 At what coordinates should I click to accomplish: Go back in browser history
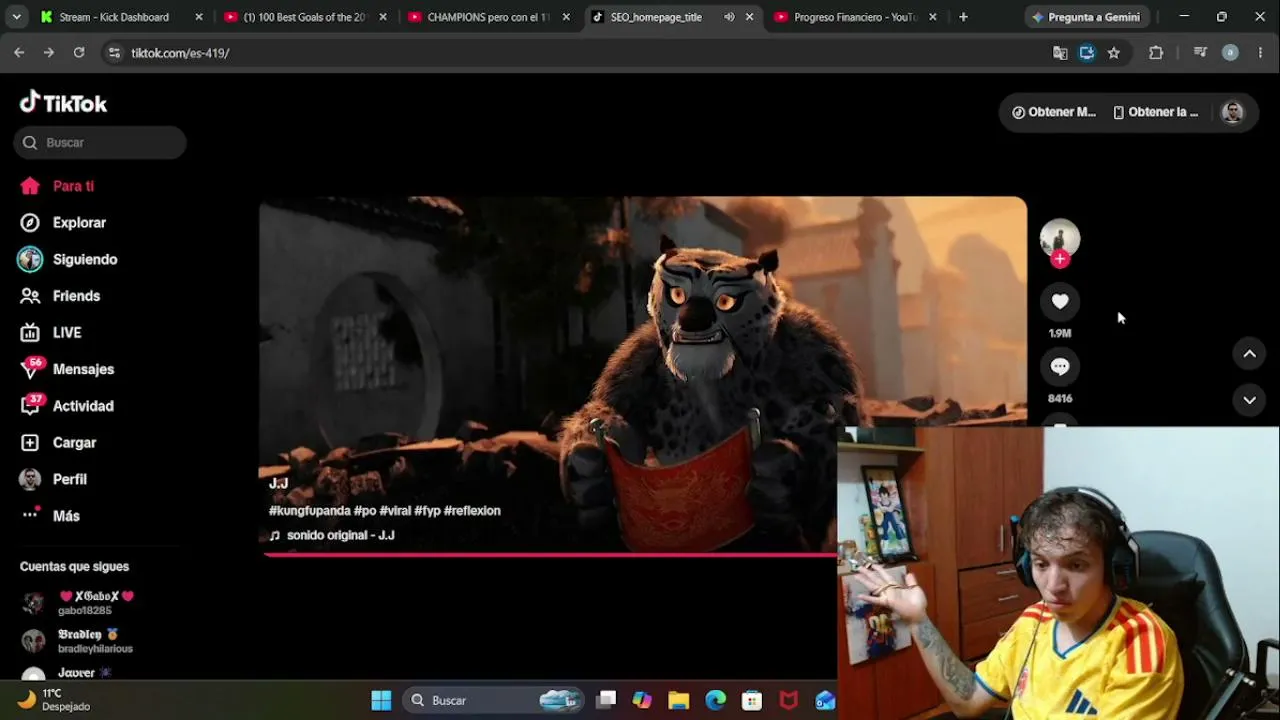(x=19, y=53)
